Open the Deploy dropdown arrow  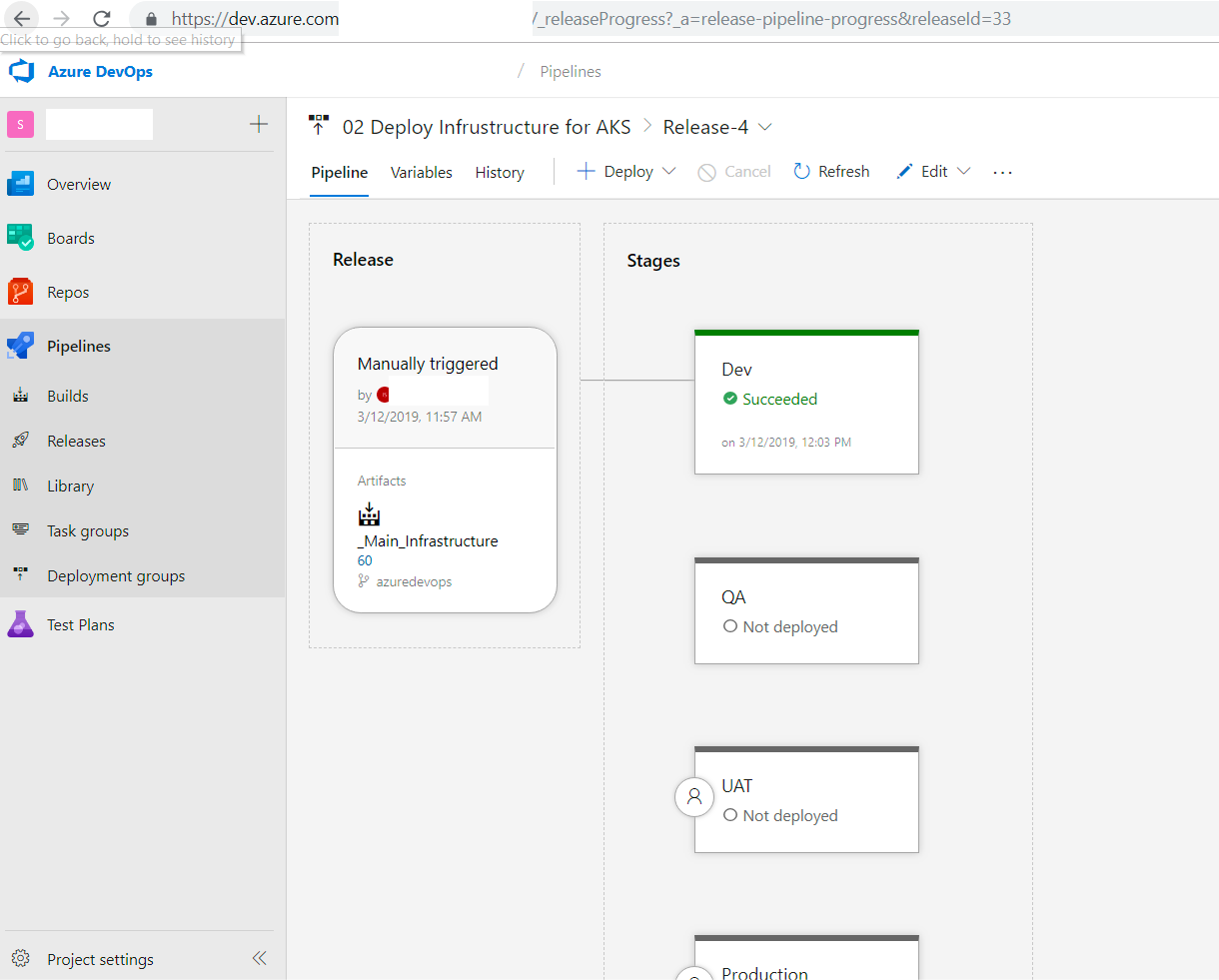[666, 171]
